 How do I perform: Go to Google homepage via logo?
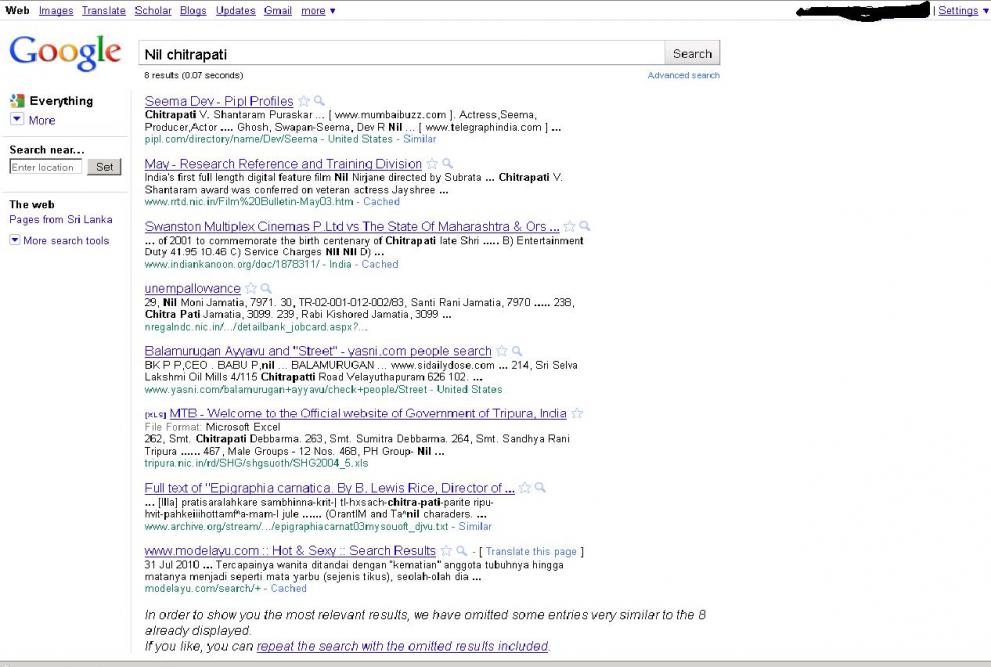pos(65,52)
